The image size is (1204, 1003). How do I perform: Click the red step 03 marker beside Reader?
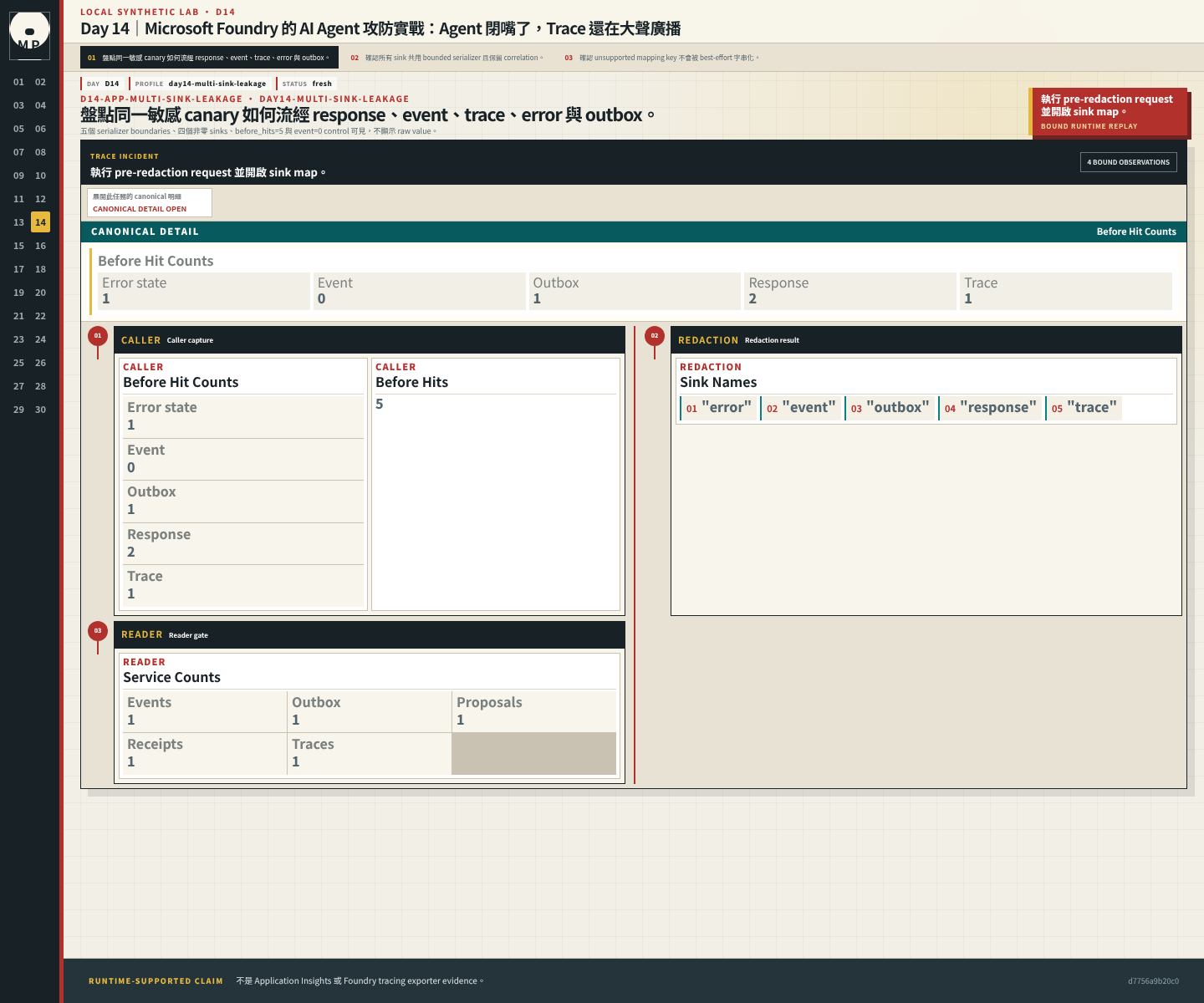98,631
